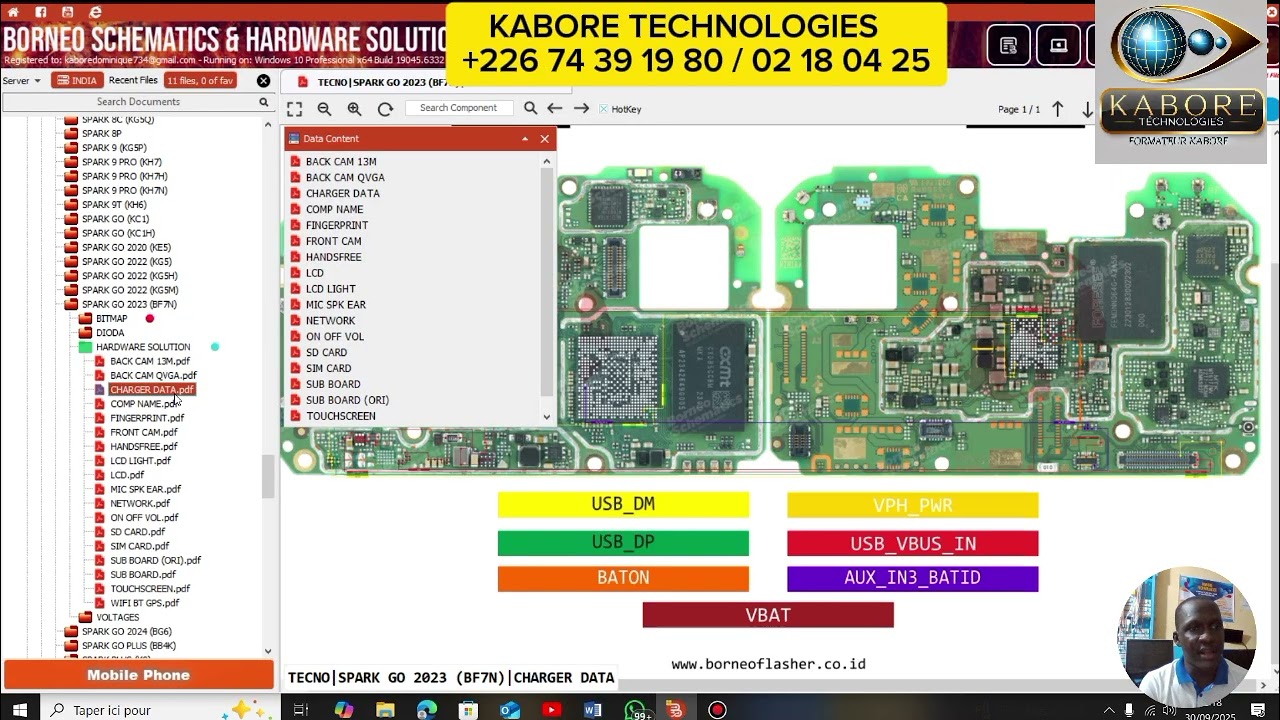
Task: Open BACK CAM 13M.pdf in the tree
Action: click(150, 361)
